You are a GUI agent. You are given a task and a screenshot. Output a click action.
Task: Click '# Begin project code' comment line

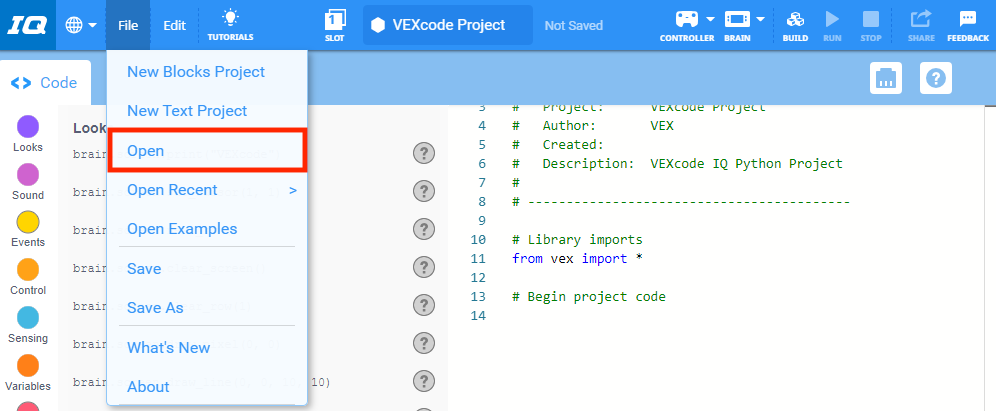tap(589, 297)
